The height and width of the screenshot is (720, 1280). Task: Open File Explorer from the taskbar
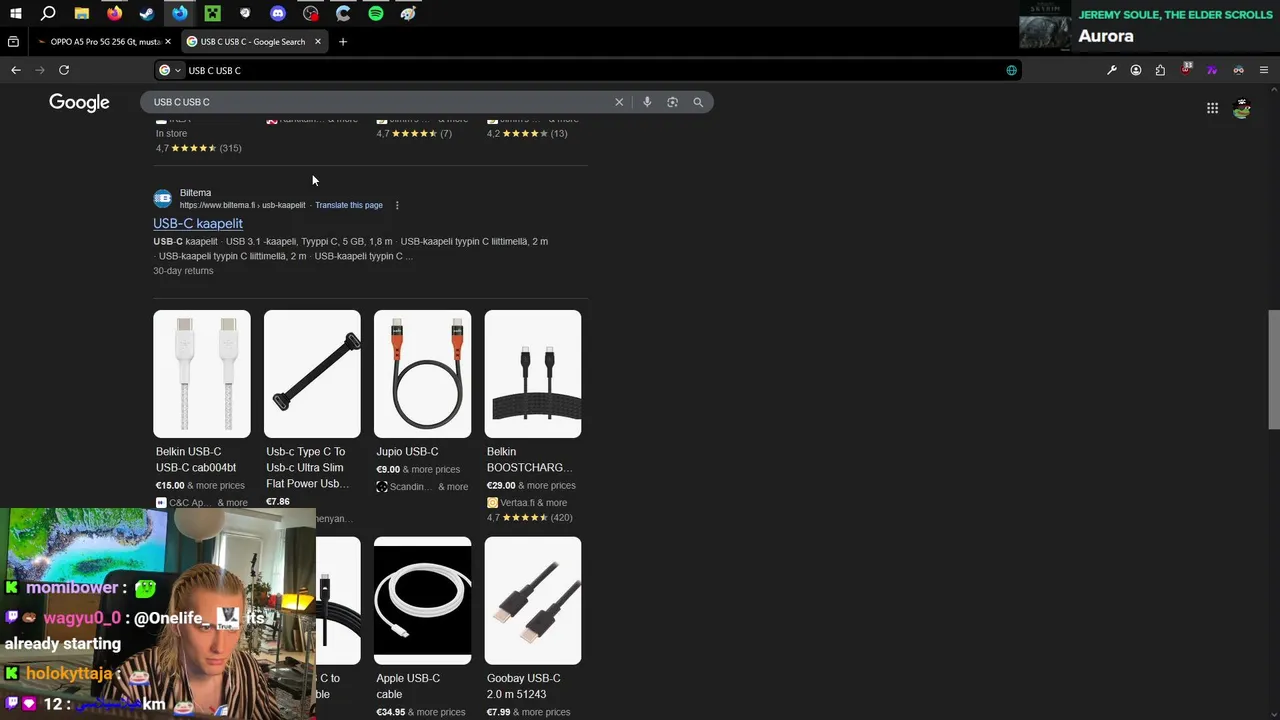[x=82, y=14]
